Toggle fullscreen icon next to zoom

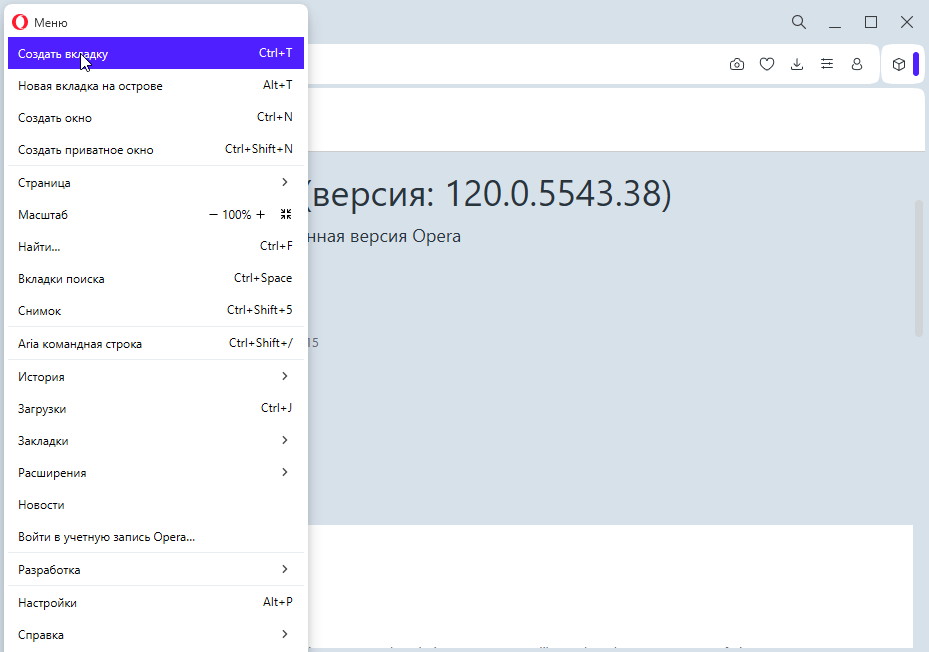(x=286, y=214)
